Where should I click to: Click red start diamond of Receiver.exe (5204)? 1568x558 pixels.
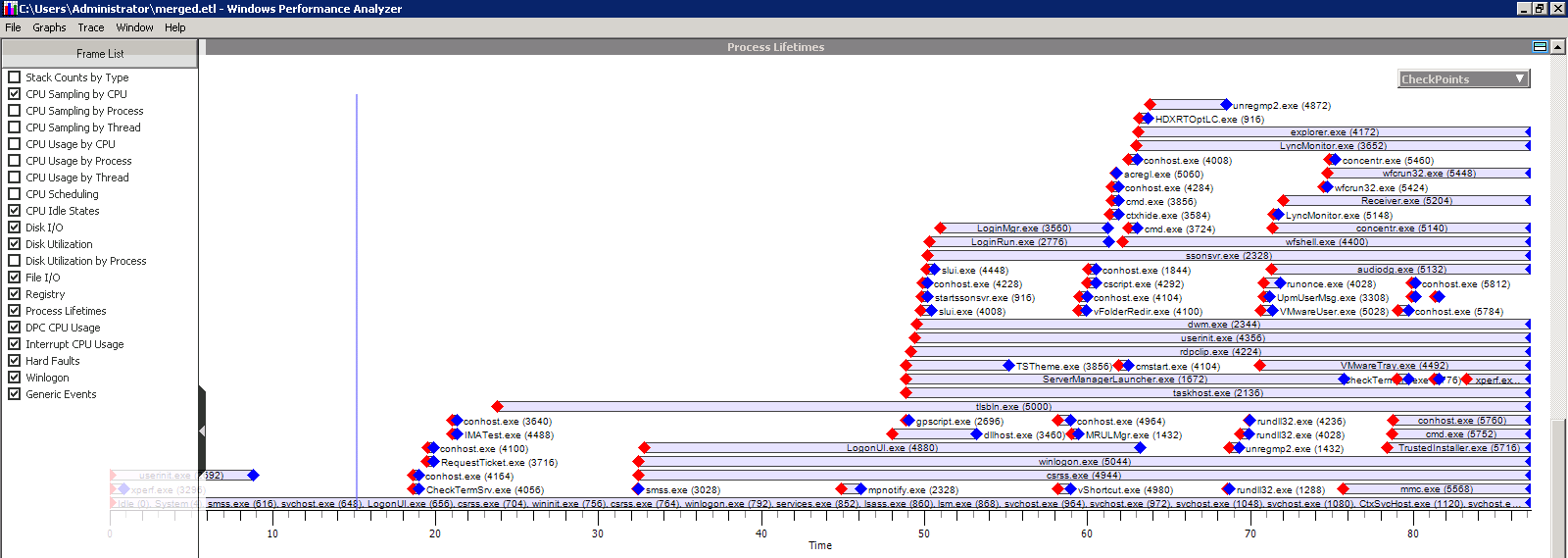pos(1283,200)
